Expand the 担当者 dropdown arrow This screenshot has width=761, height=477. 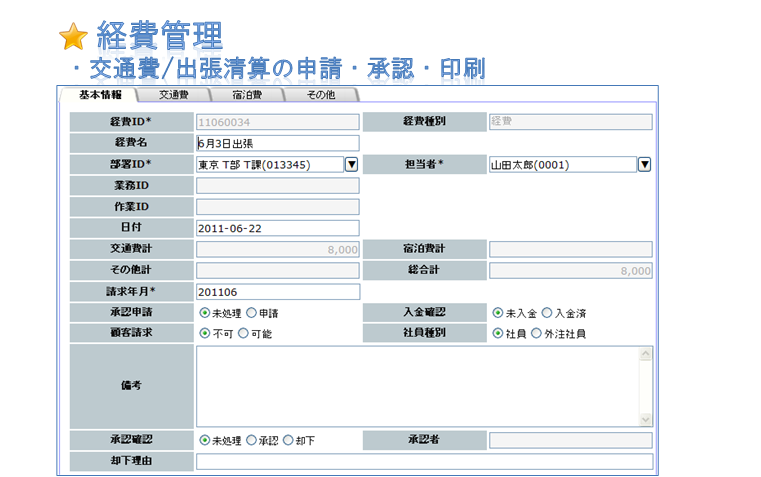tap(644, 164)
